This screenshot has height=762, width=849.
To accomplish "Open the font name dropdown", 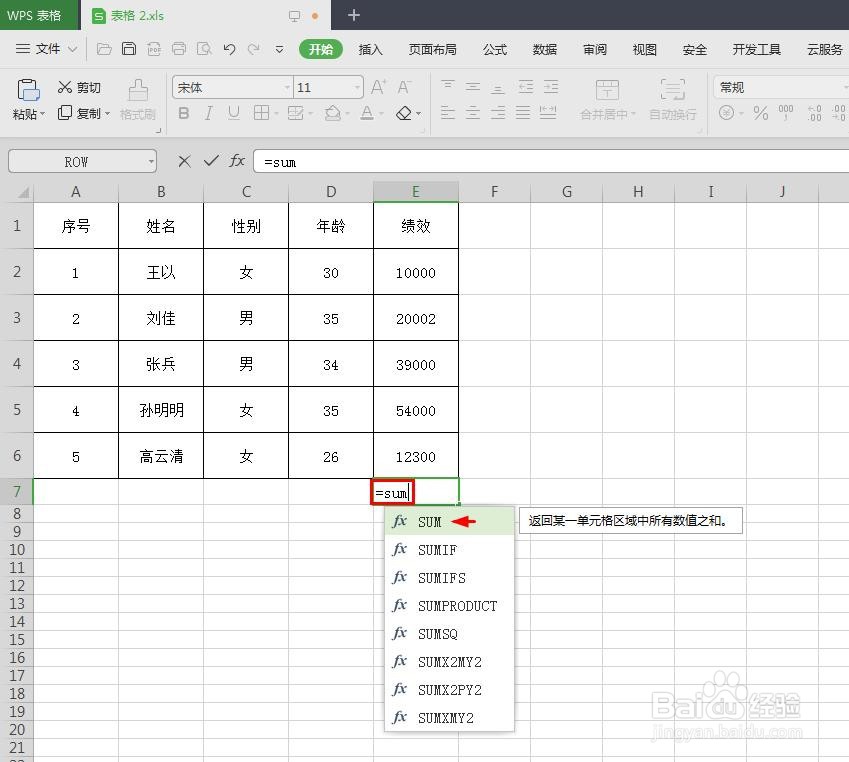I will 285,86.
